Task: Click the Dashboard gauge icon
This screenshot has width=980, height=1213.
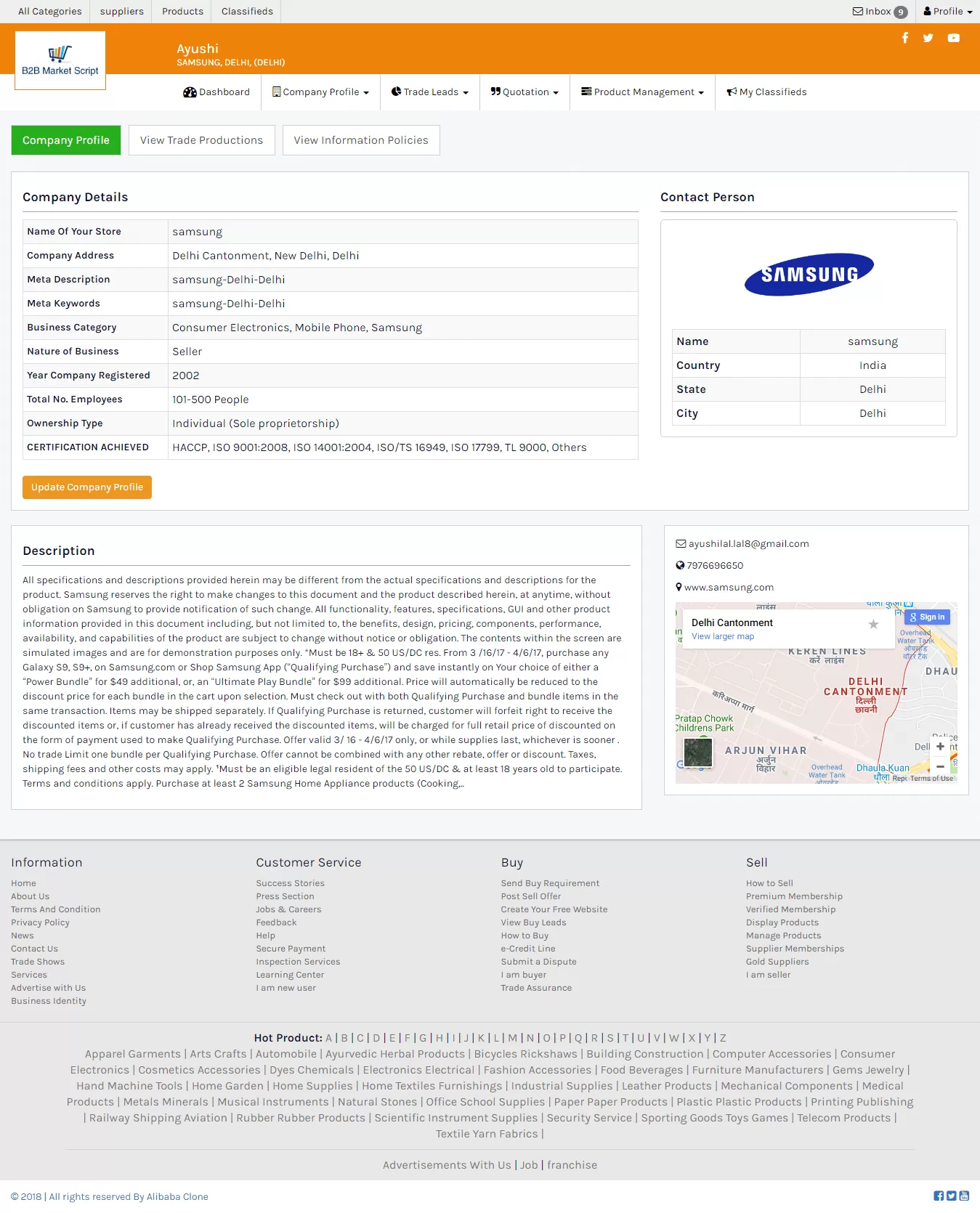Action: (x=190, y=92)
